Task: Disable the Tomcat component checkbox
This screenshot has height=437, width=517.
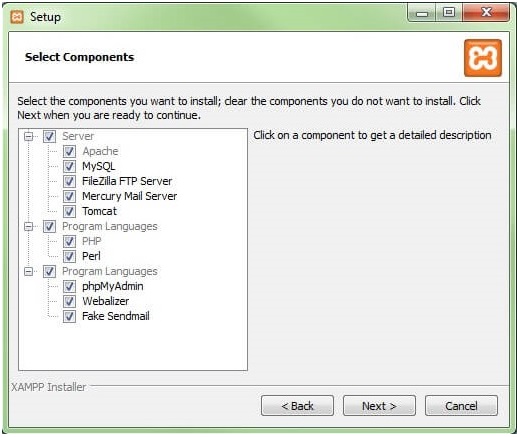Action: point(69,211)
